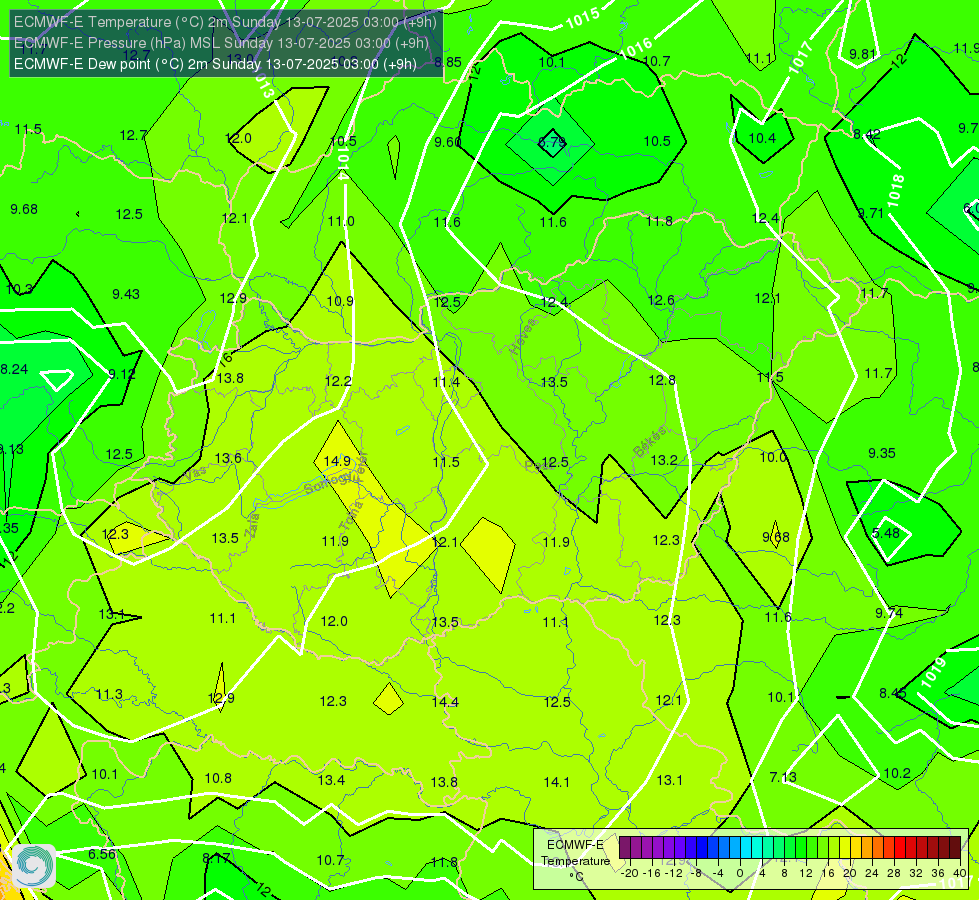Screen dimensions: 979x900
Task: Click the 1018 isobar label
Action: pyautogui.click(x=895, y=191)
